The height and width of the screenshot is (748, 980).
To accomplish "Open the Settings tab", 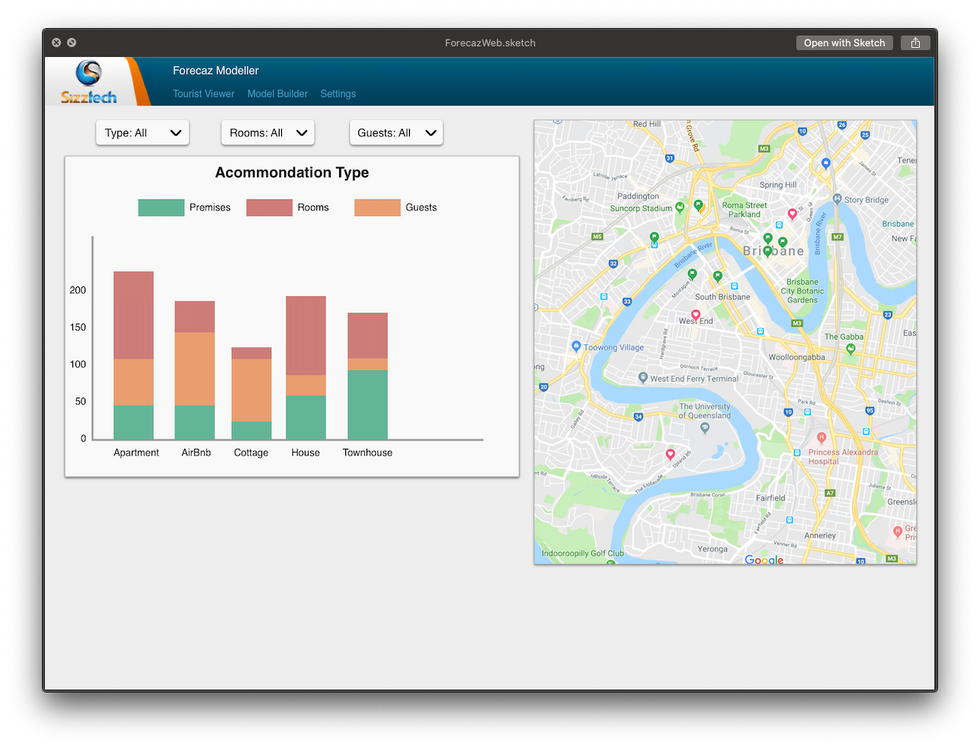I will pos(338,94).
